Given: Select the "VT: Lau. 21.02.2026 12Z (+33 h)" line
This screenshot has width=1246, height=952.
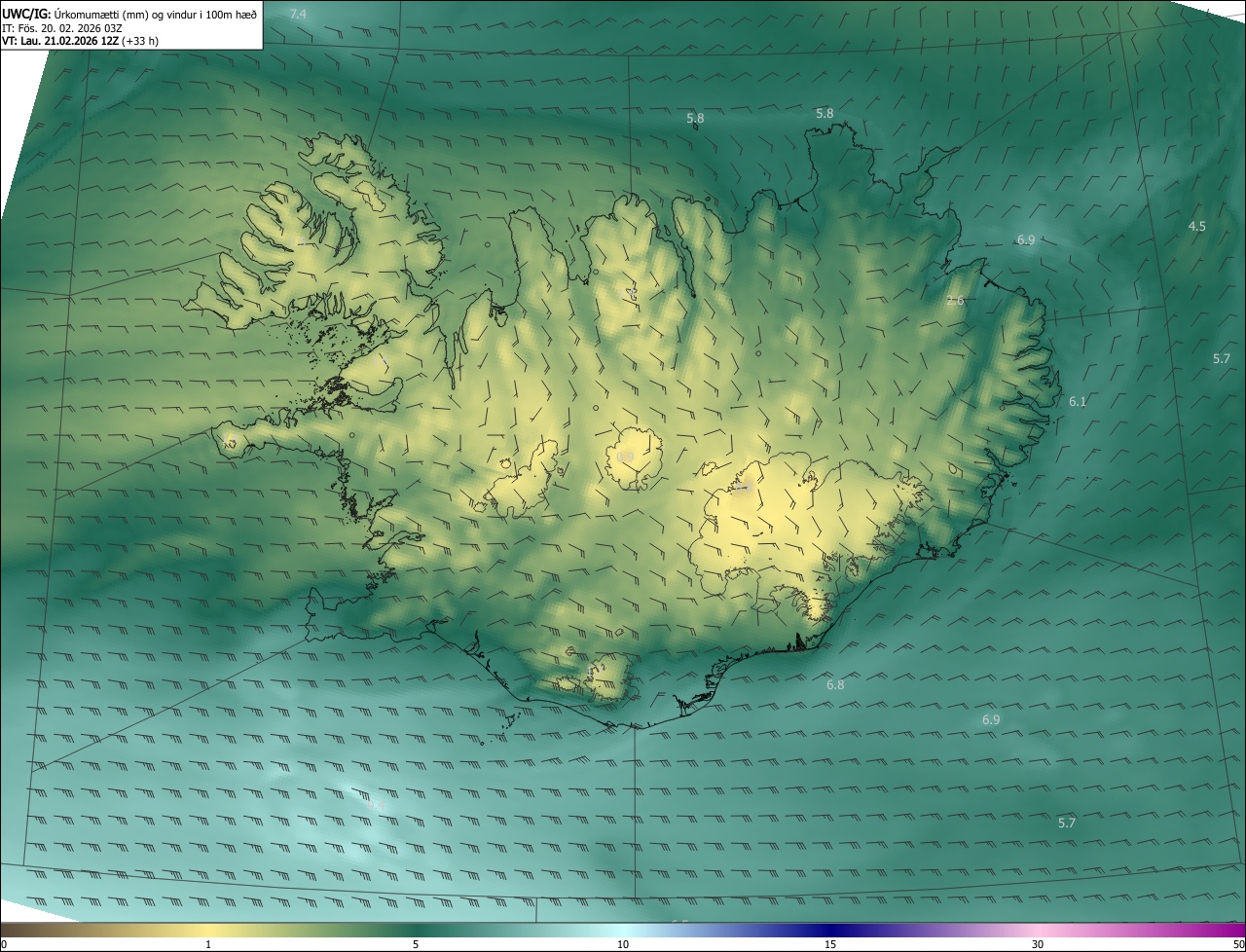Looking at the screenshot, I should point(81,41).
